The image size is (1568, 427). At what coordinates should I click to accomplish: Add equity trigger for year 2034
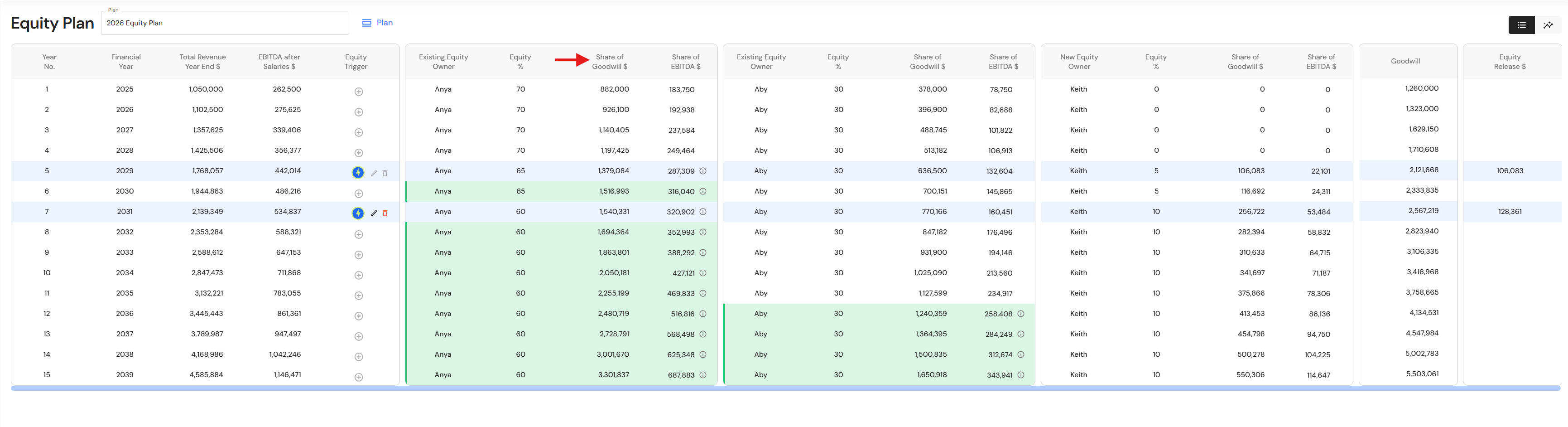pos(359,275)
